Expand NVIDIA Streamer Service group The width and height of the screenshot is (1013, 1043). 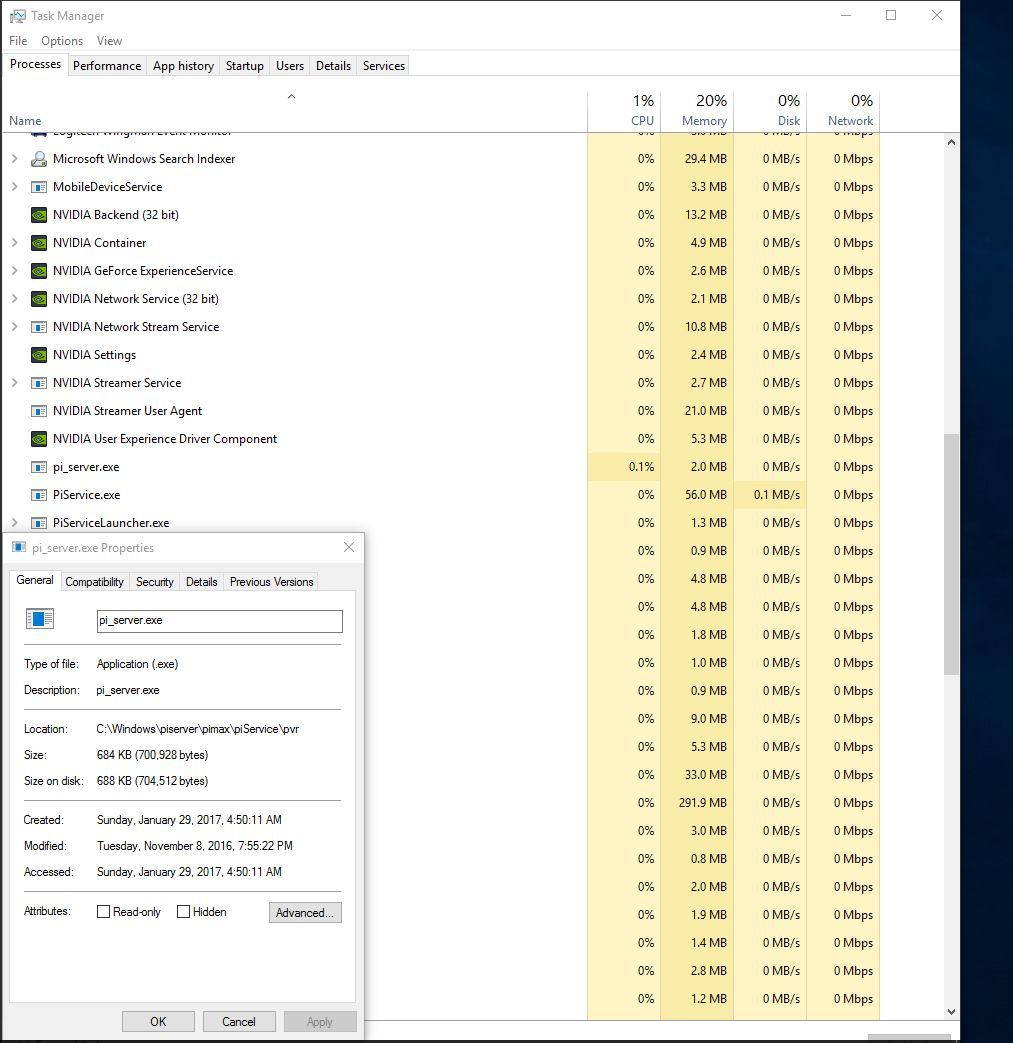pos(15,382)
